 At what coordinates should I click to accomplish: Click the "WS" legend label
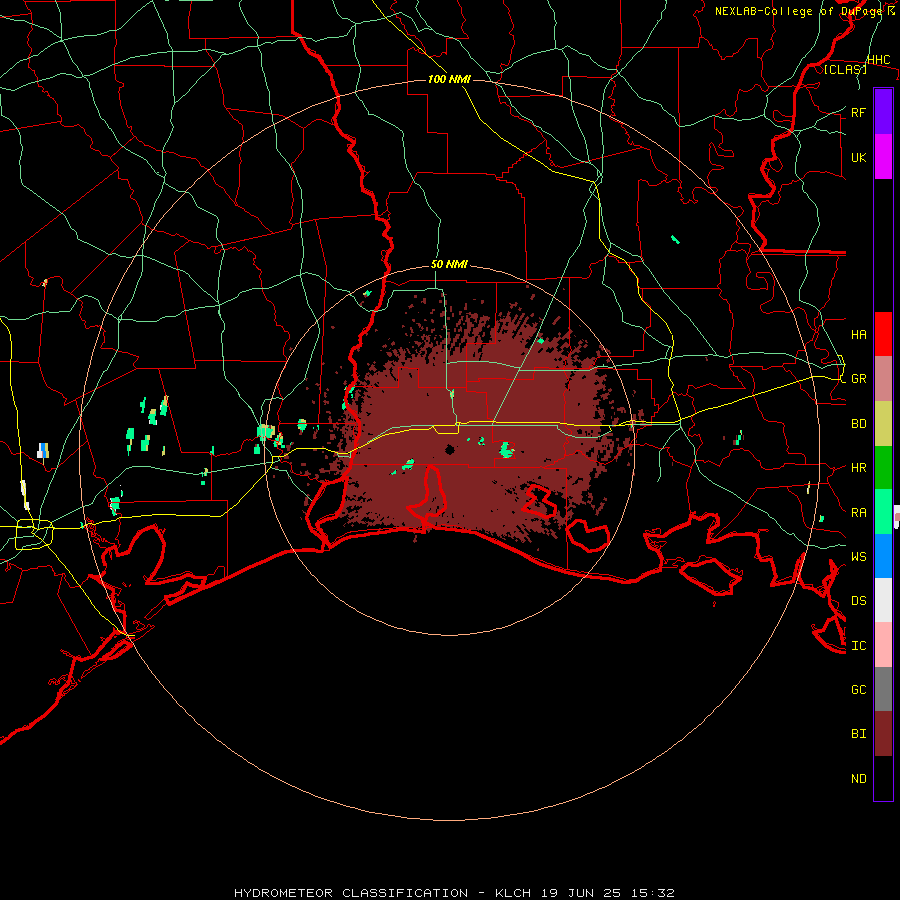coord(859,557)
